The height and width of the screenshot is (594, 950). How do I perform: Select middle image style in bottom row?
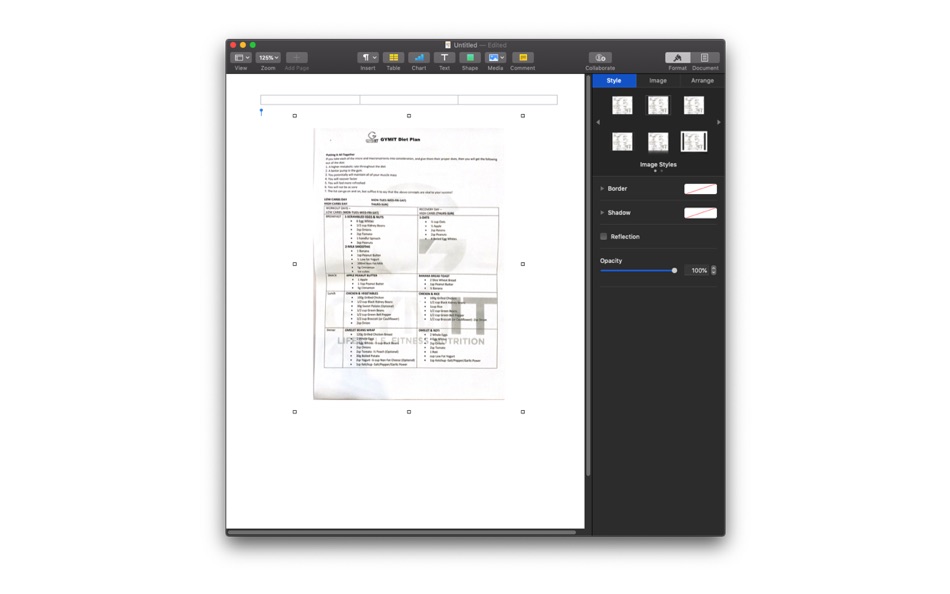tap(658, 142)
